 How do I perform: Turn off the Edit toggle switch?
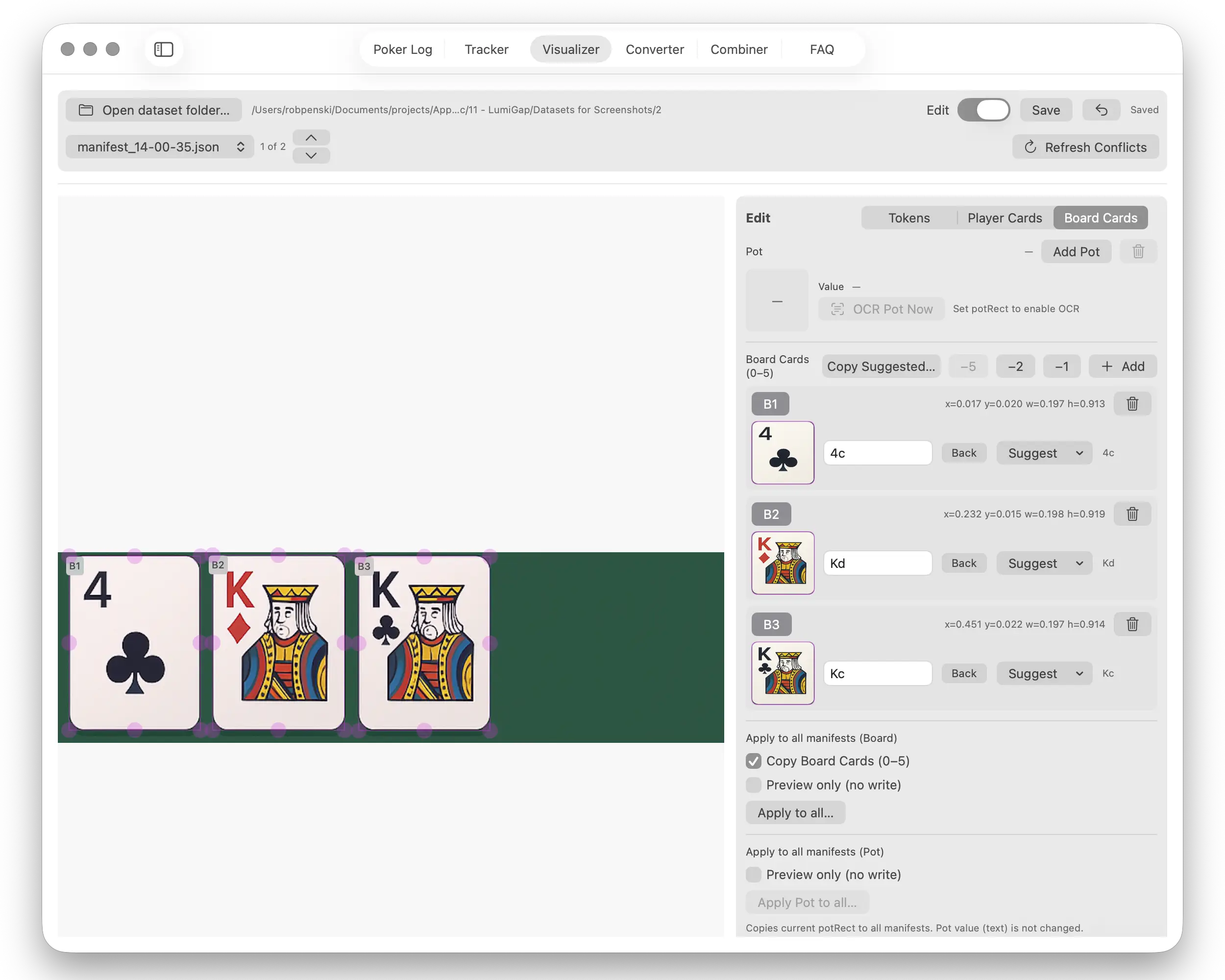tap(985, 110)
